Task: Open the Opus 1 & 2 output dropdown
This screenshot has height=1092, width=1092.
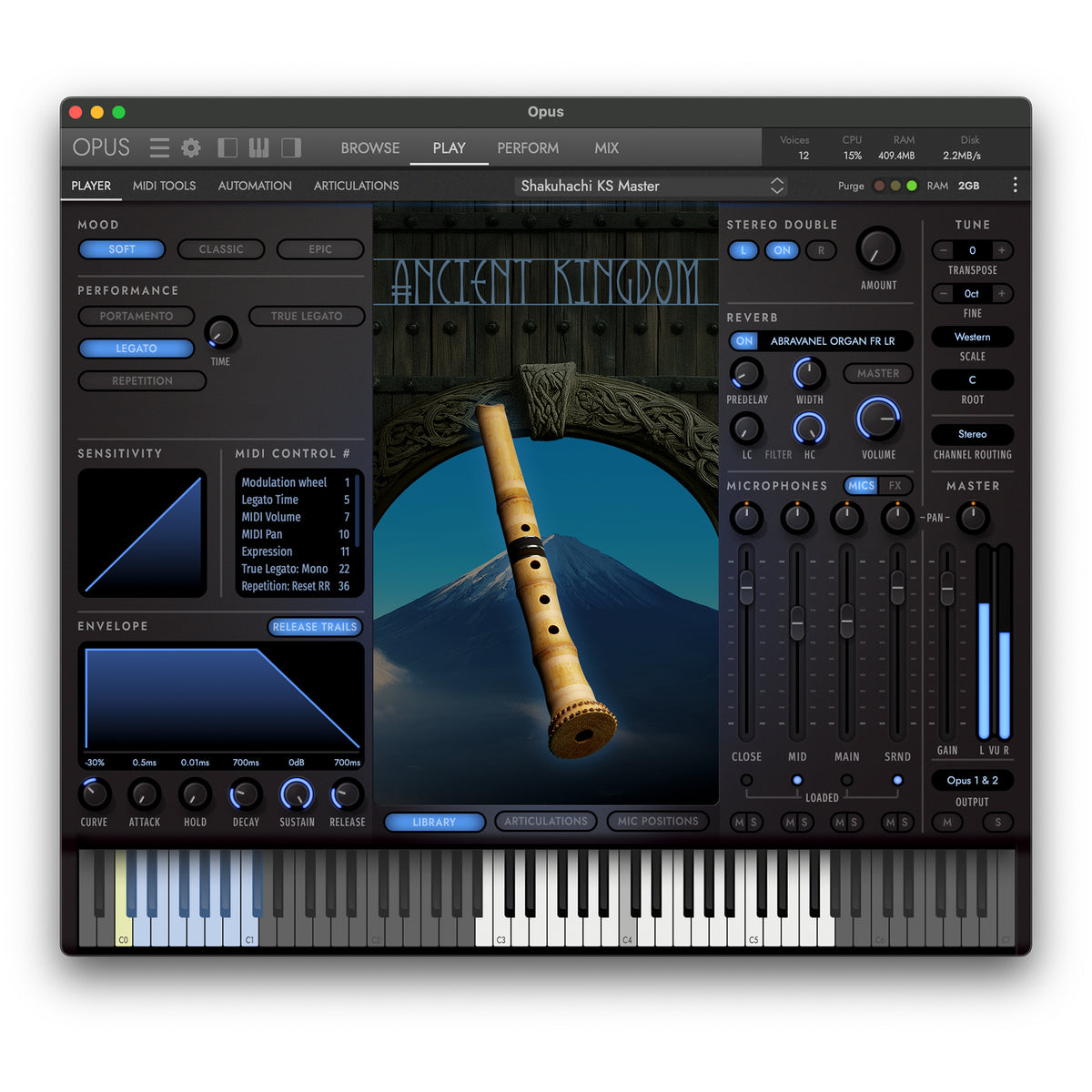Action: pyautogui.click(x=972, y=781)
